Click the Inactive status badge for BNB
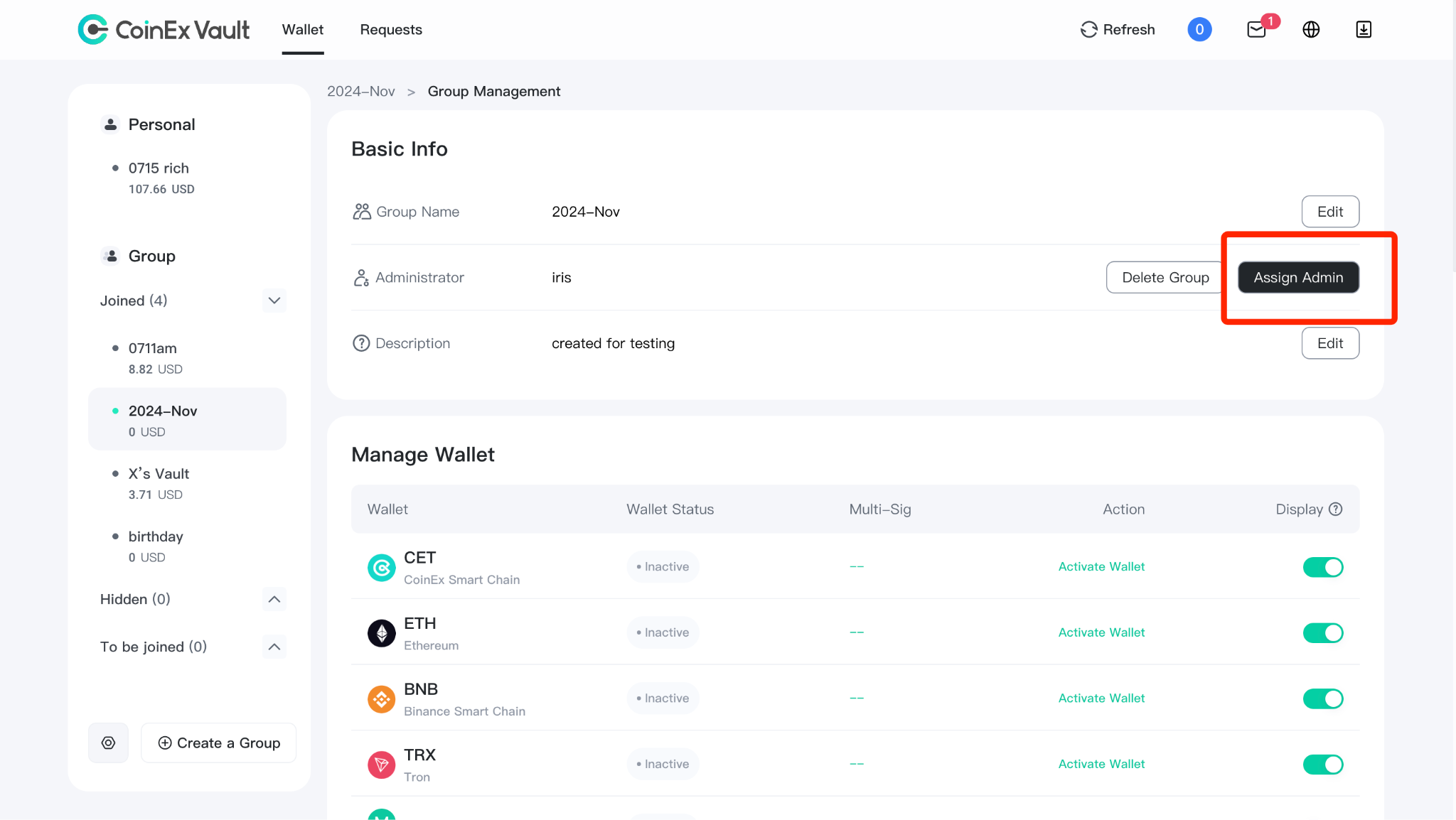This screenshot has height=820, width=1456. tap(663, 698)
